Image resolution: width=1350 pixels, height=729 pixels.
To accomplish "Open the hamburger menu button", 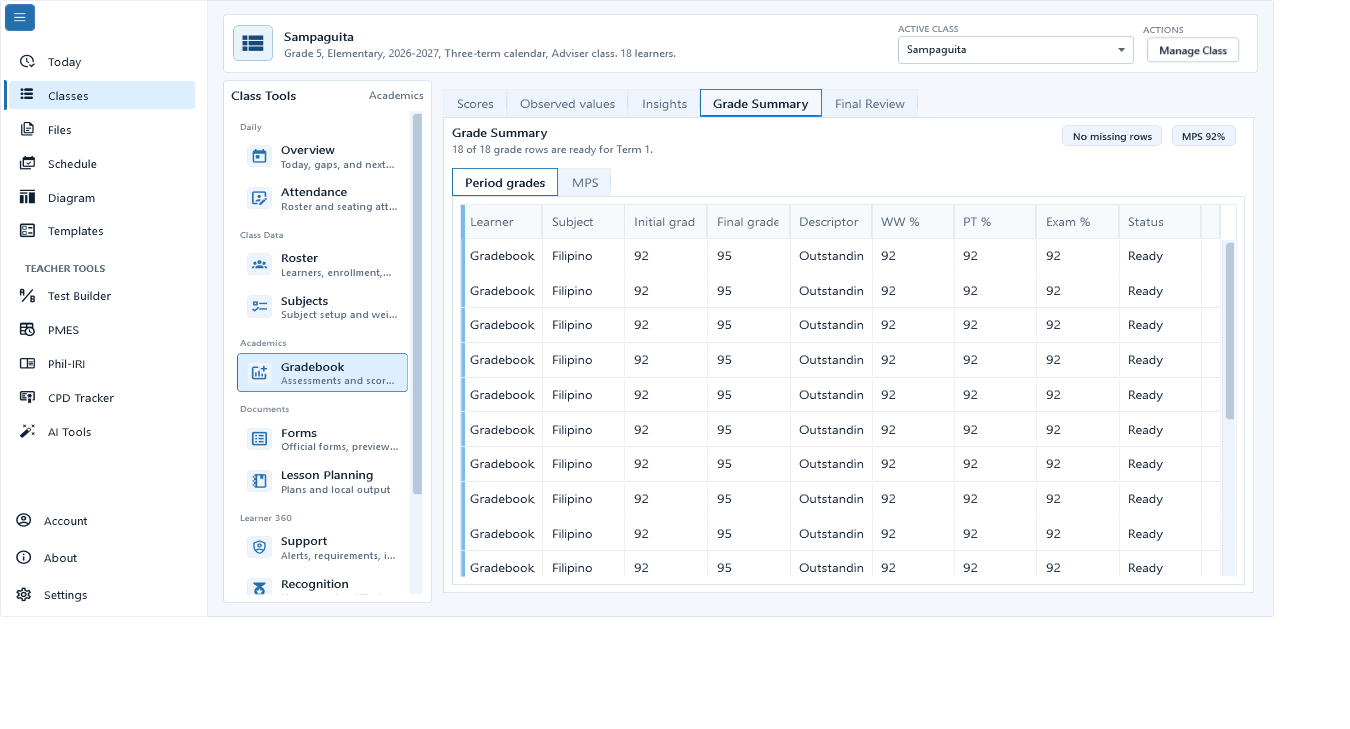I will coord(20,17).
